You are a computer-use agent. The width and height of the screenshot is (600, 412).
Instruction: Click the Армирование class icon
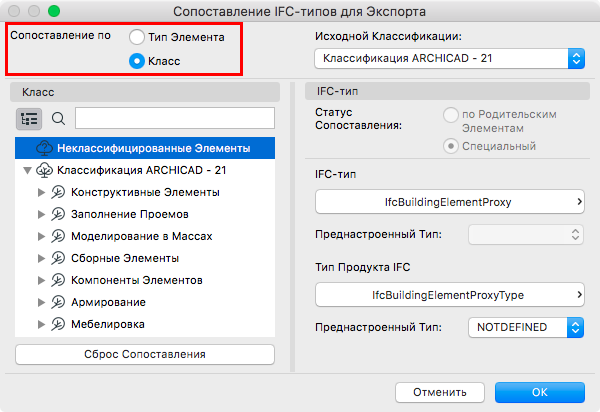pos(57,302)
